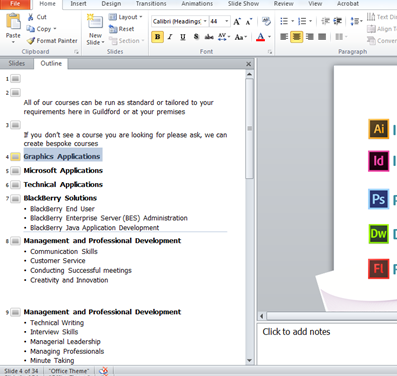Toggle center text alignment
397x376 pixels.
point(296,37)
